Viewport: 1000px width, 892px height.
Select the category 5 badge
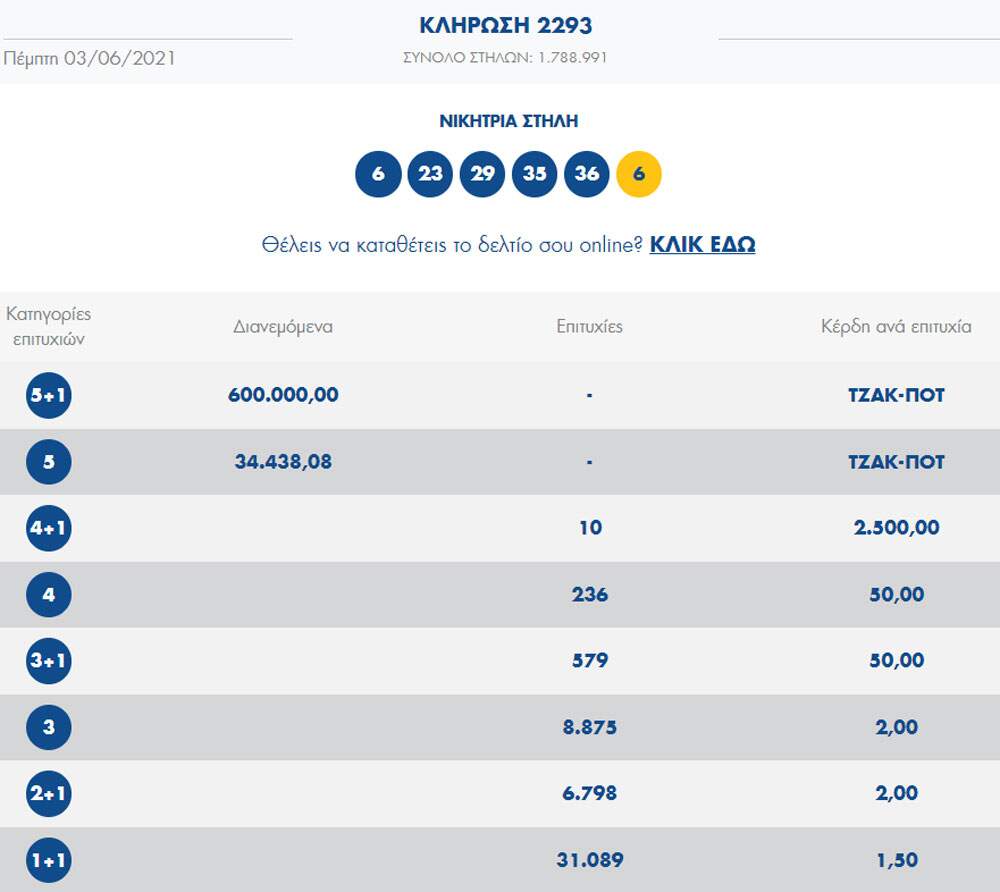click(49, 462)
